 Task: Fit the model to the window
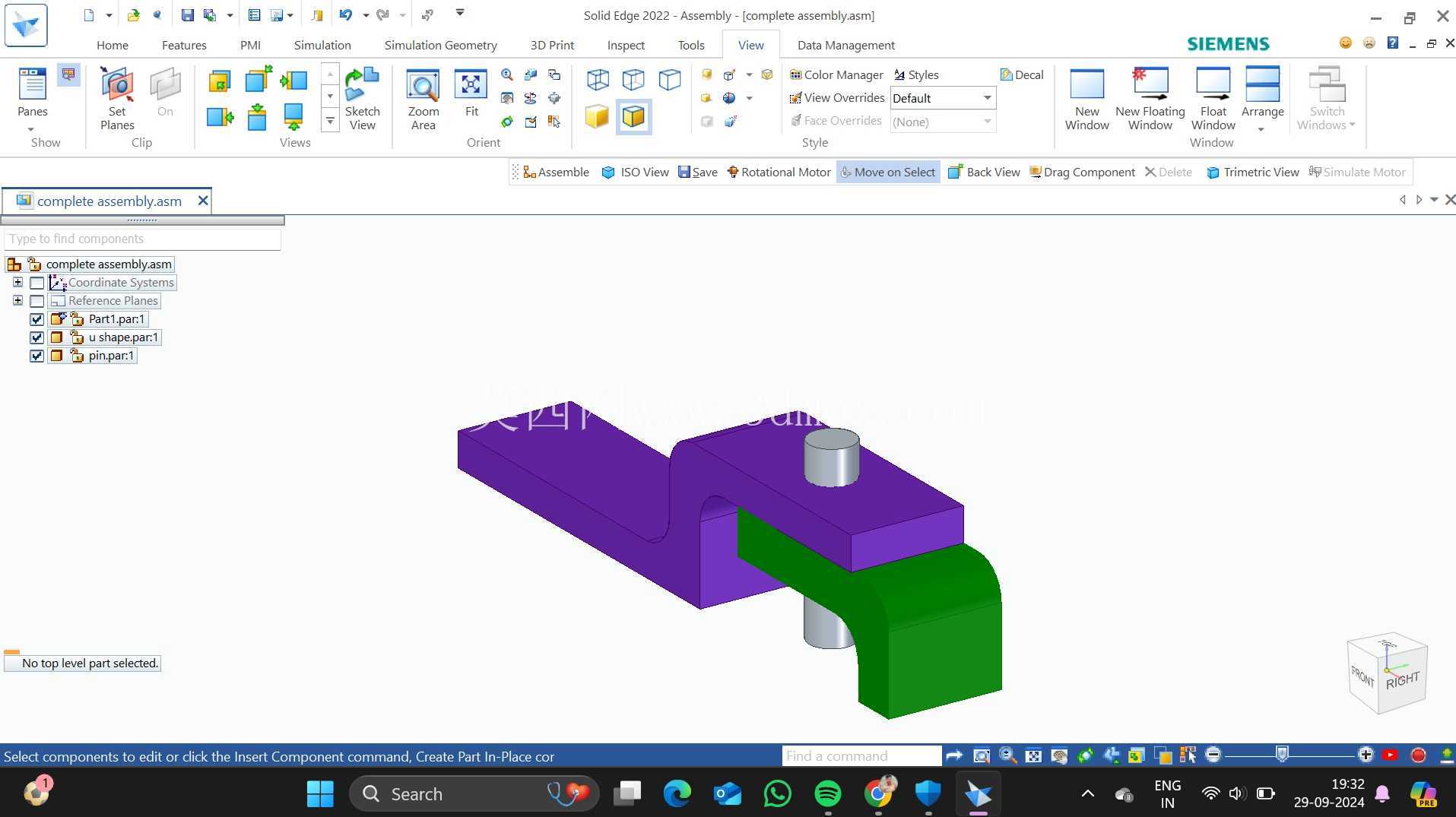[471, 93]
